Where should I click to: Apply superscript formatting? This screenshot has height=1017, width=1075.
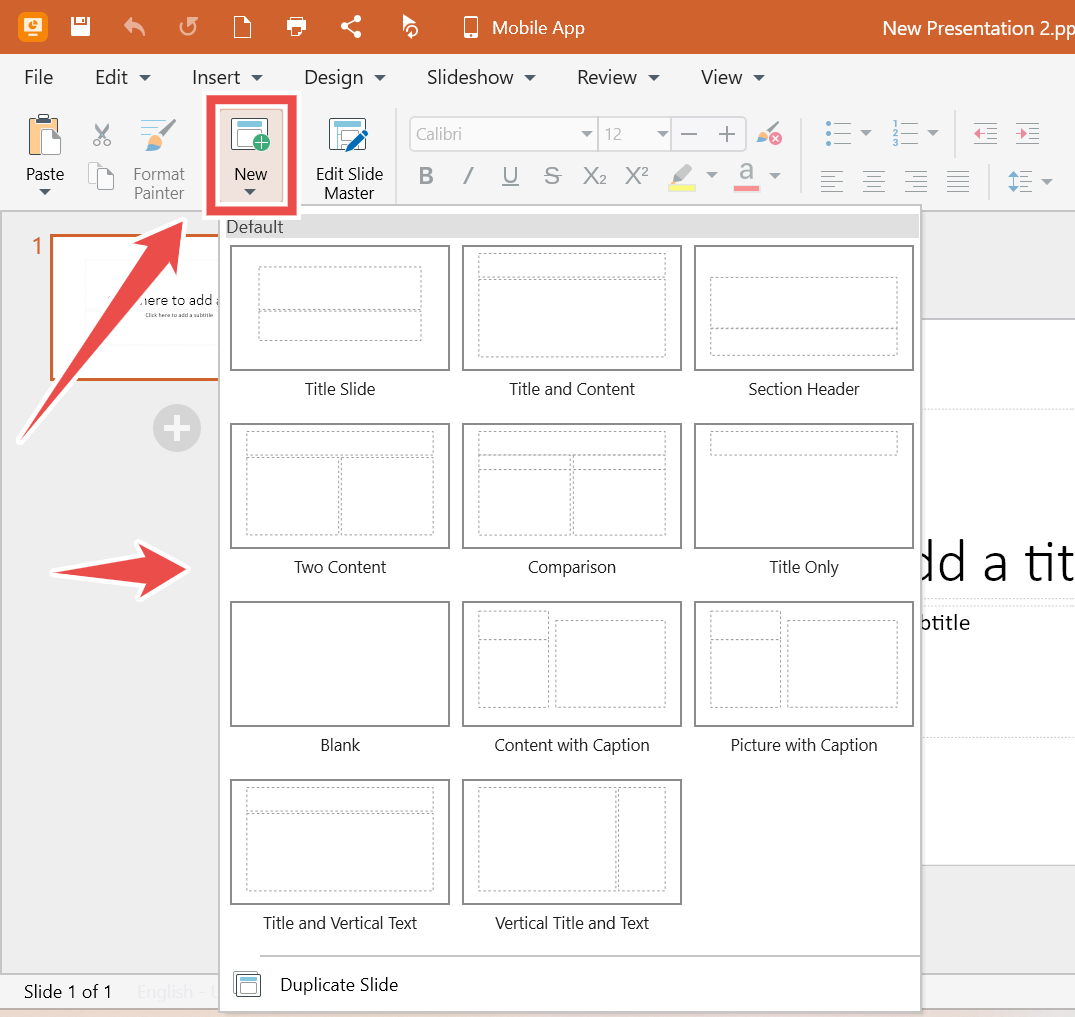point(636,175)
